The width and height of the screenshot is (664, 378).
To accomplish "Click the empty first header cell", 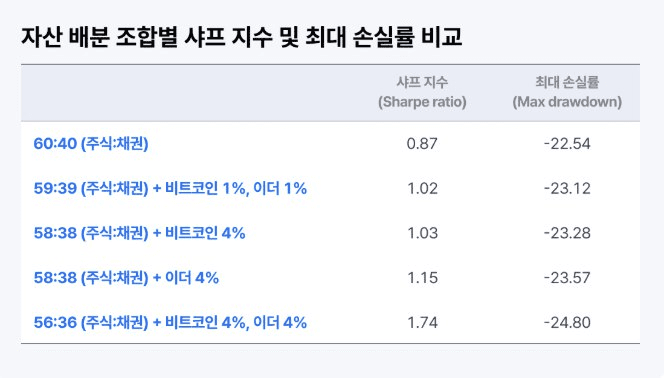I will click(186, 93).
